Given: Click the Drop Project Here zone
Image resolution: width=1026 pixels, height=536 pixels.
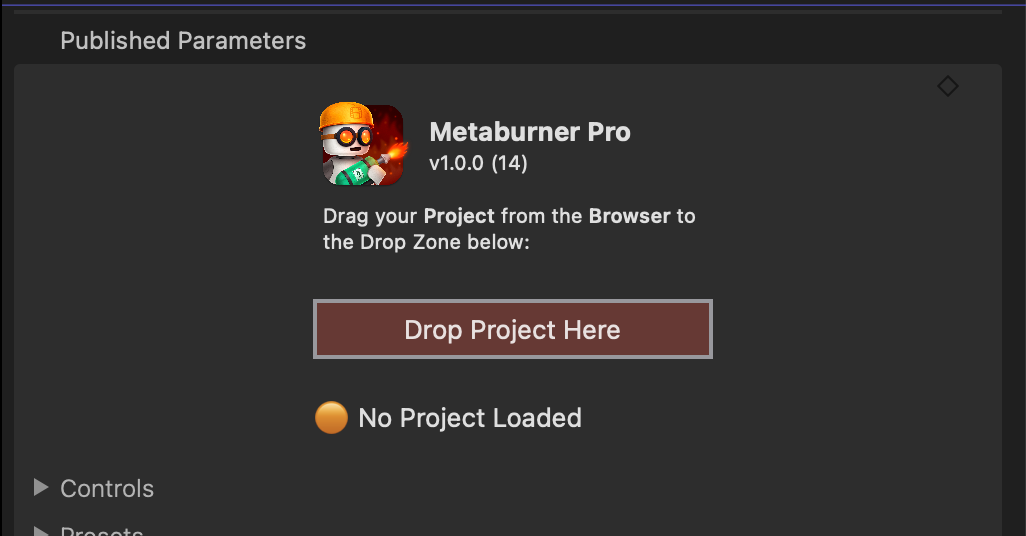Looking at the screenshot, I should point(512,329).
